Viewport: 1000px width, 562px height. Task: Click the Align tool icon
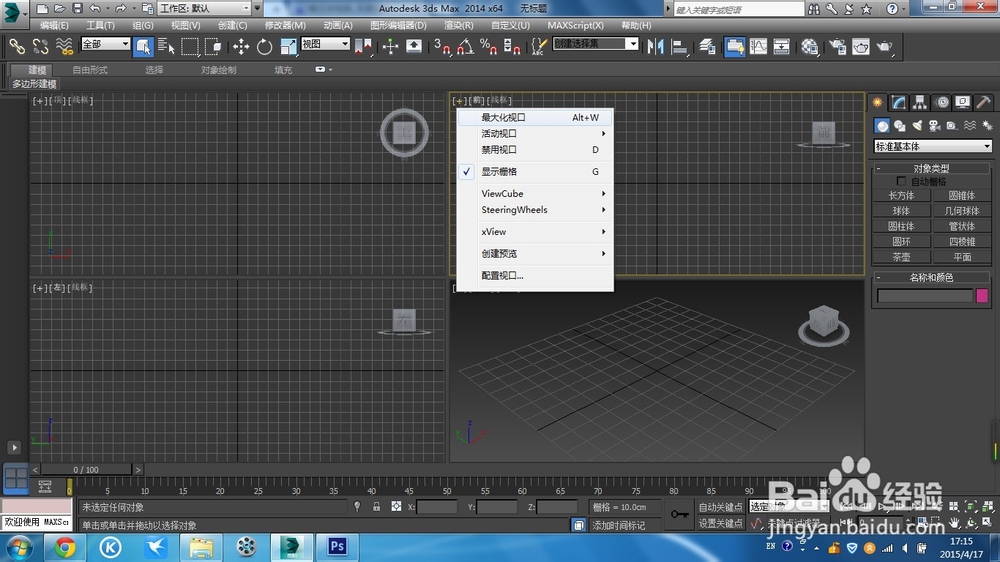point(680,47)
